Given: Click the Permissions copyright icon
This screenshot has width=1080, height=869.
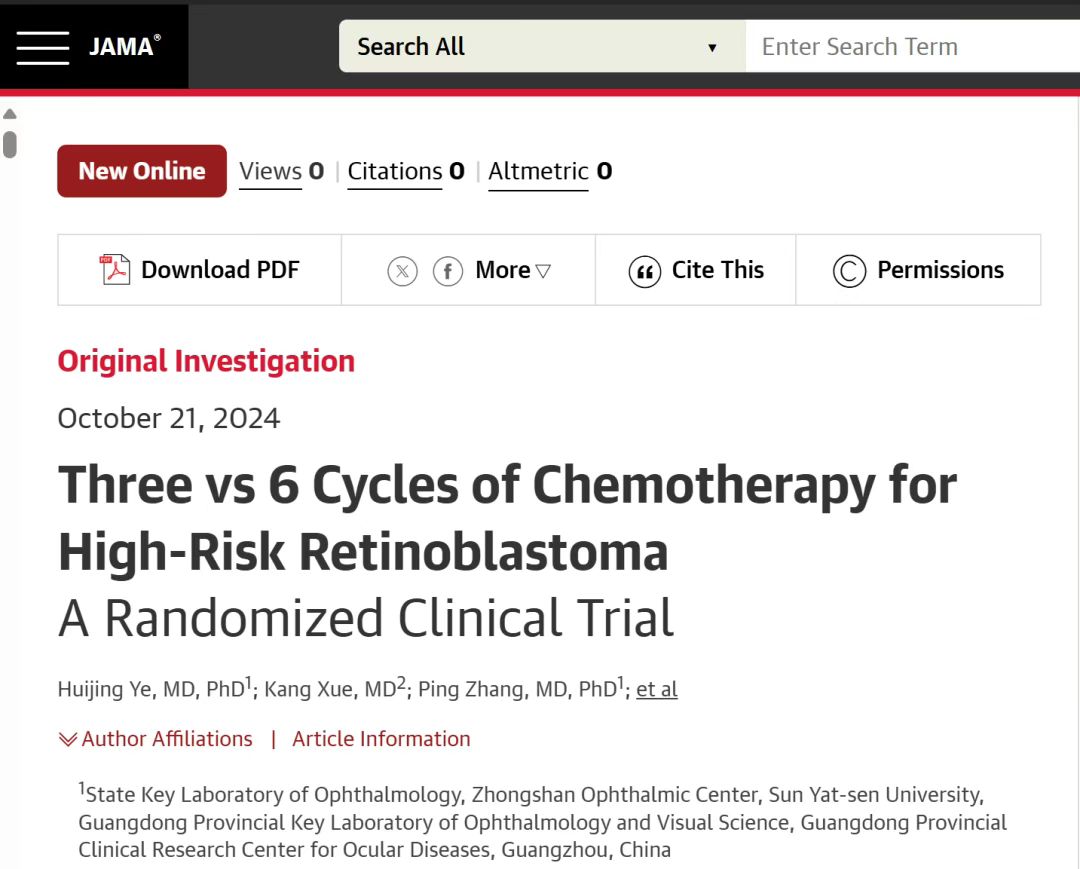Looking at the screenshot, I should click(849, 271).
